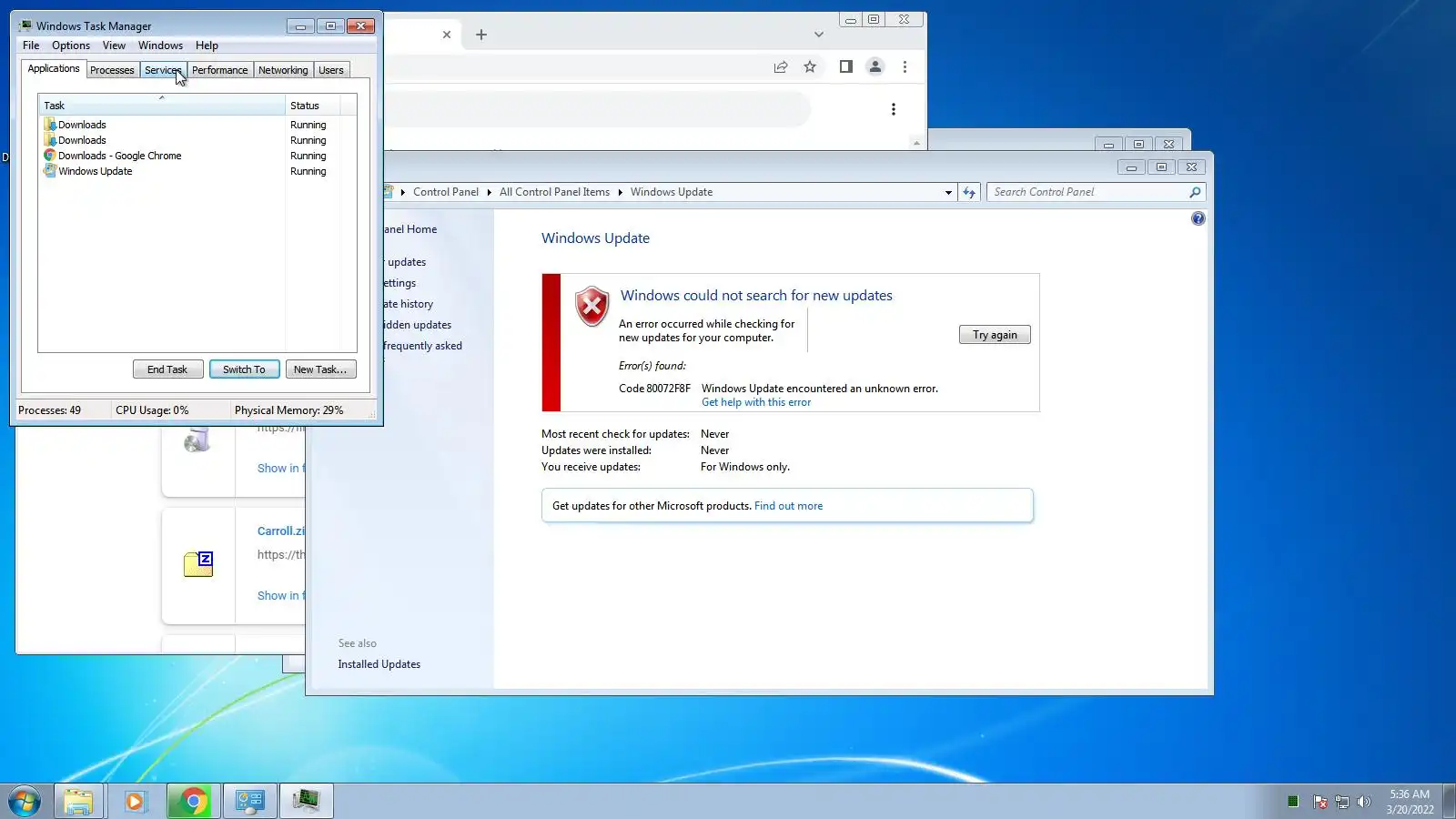The height and width of the screenshot is (819, 1456).
Task: Select the Task Manager taskbar button
Action: [306, 802]
